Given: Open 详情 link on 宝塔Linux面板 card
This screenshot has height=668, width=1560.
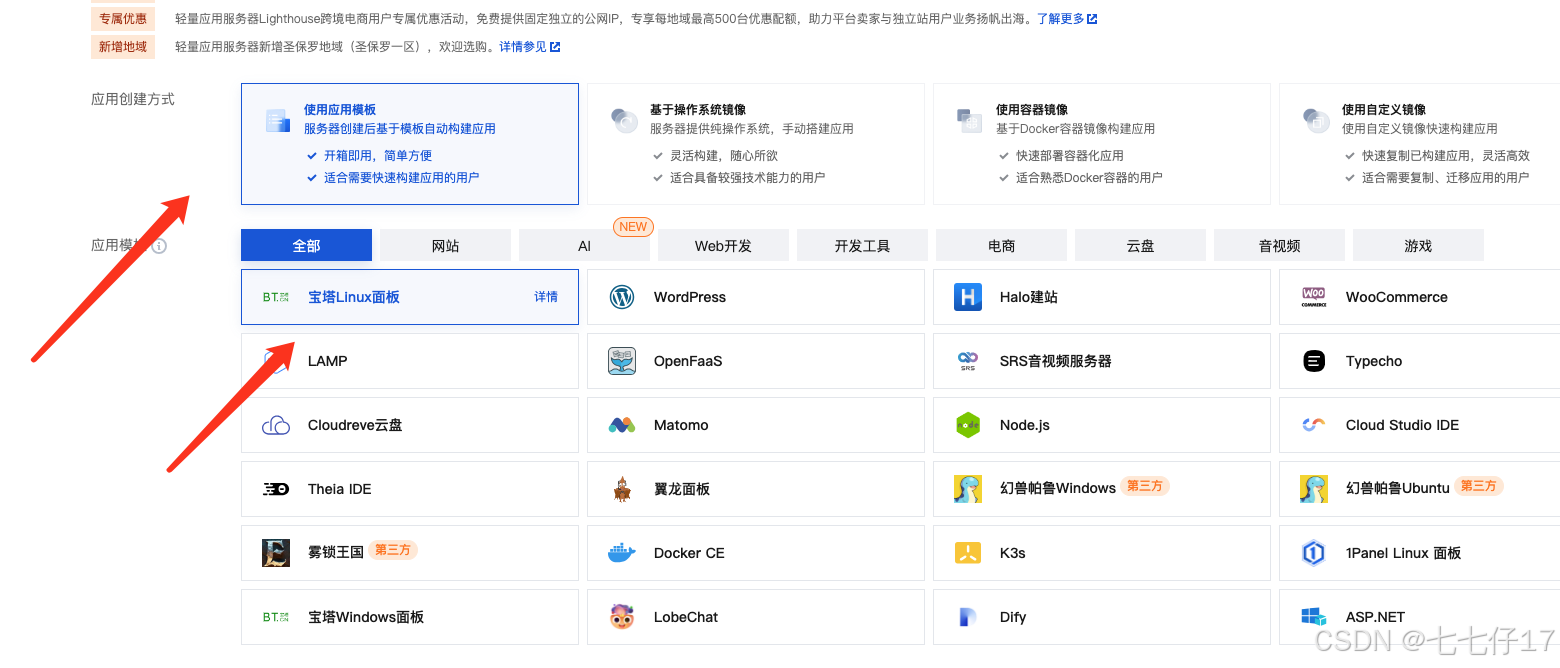Looking at the screenshot, I should click(546, 297).
